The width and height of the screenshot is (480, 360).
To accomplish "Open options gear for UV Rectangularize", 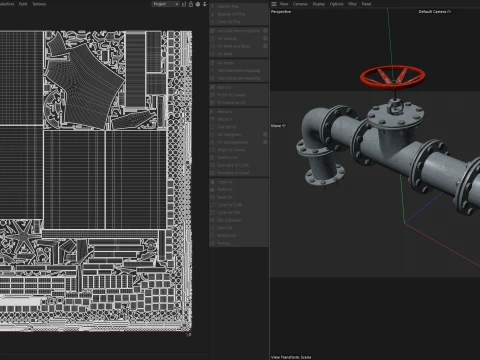I will coord(265,142).
